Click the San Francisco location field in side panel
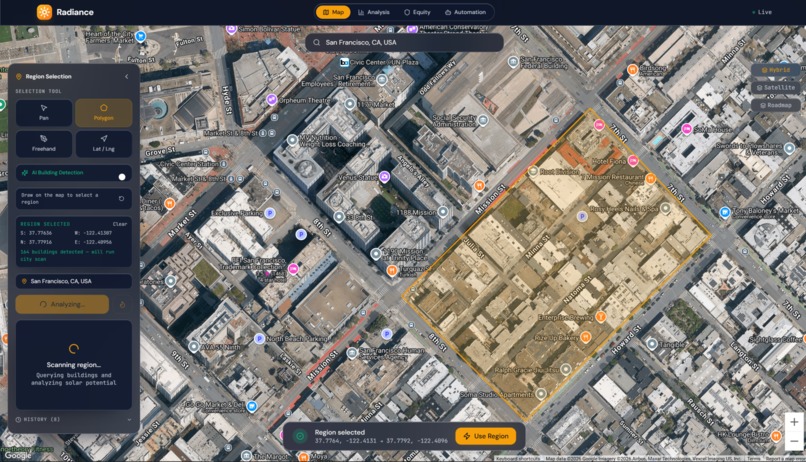Screen dimensions: 806x462 [x=74, y=281]
